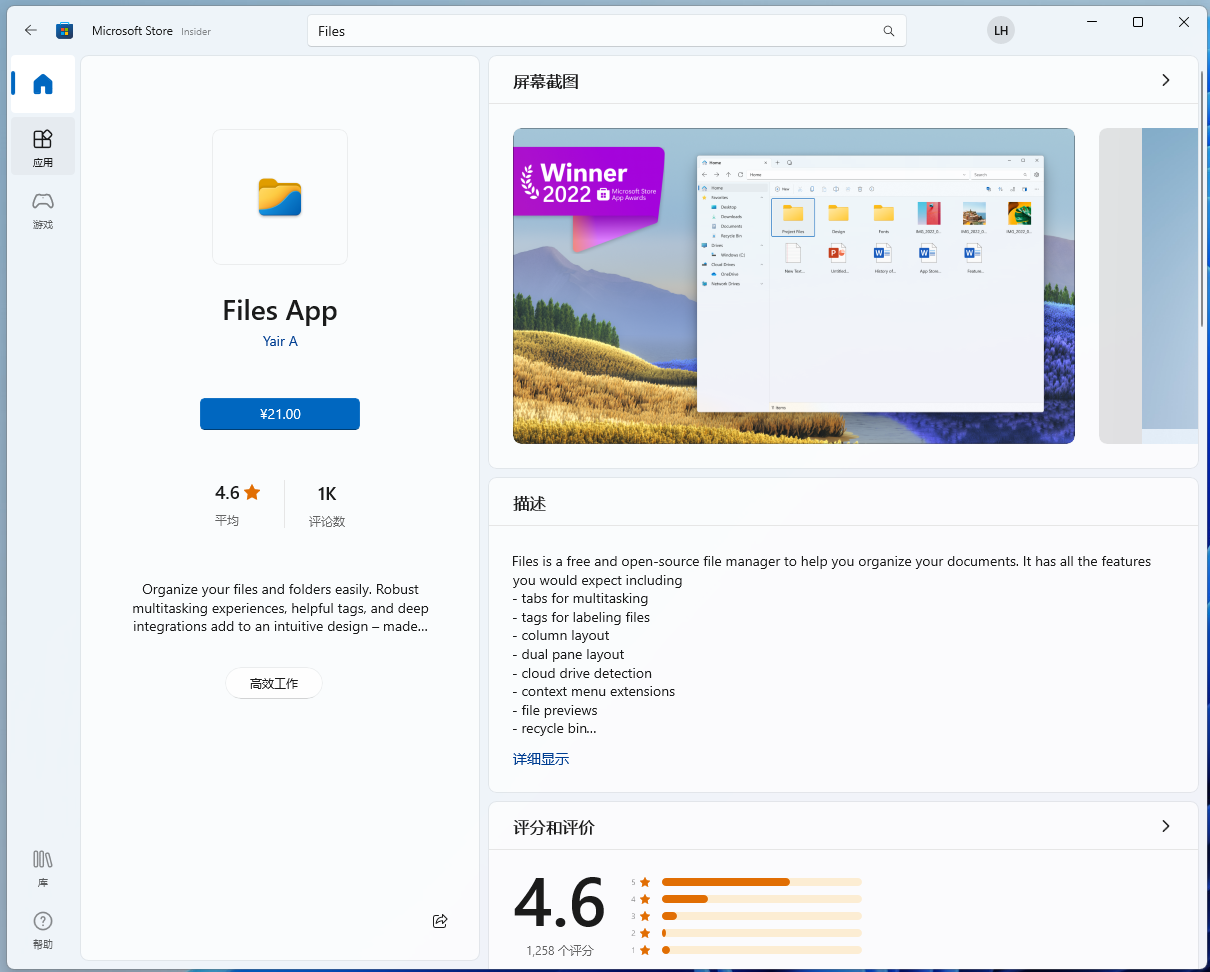Minimize the Microsoft Store window

(1092, 22)
